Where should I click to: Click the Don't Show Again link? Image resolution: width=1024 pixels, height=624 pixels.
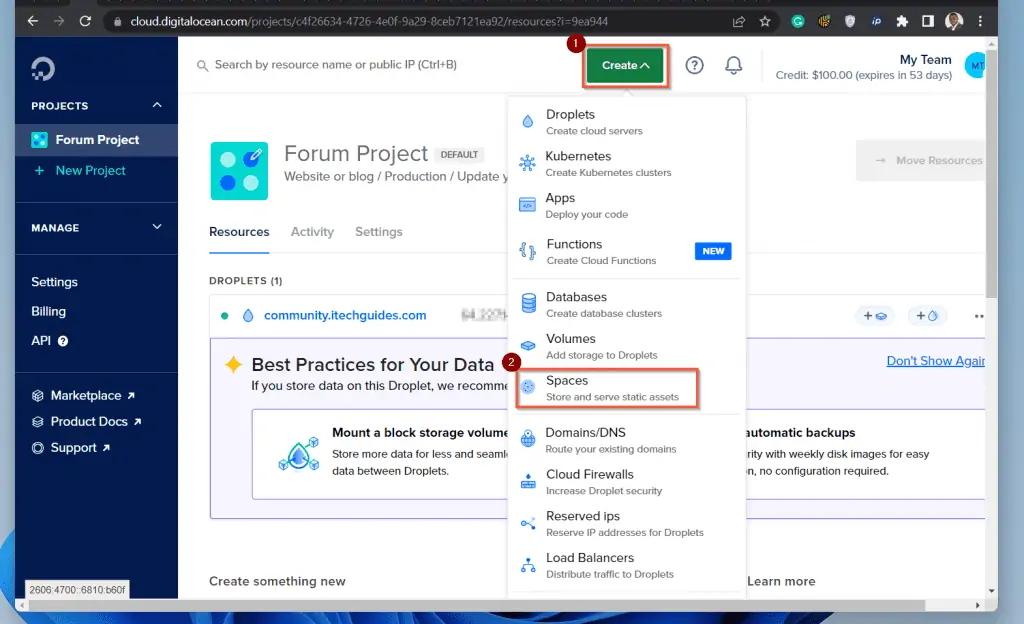pyautogui.click(x=935, y=361)
